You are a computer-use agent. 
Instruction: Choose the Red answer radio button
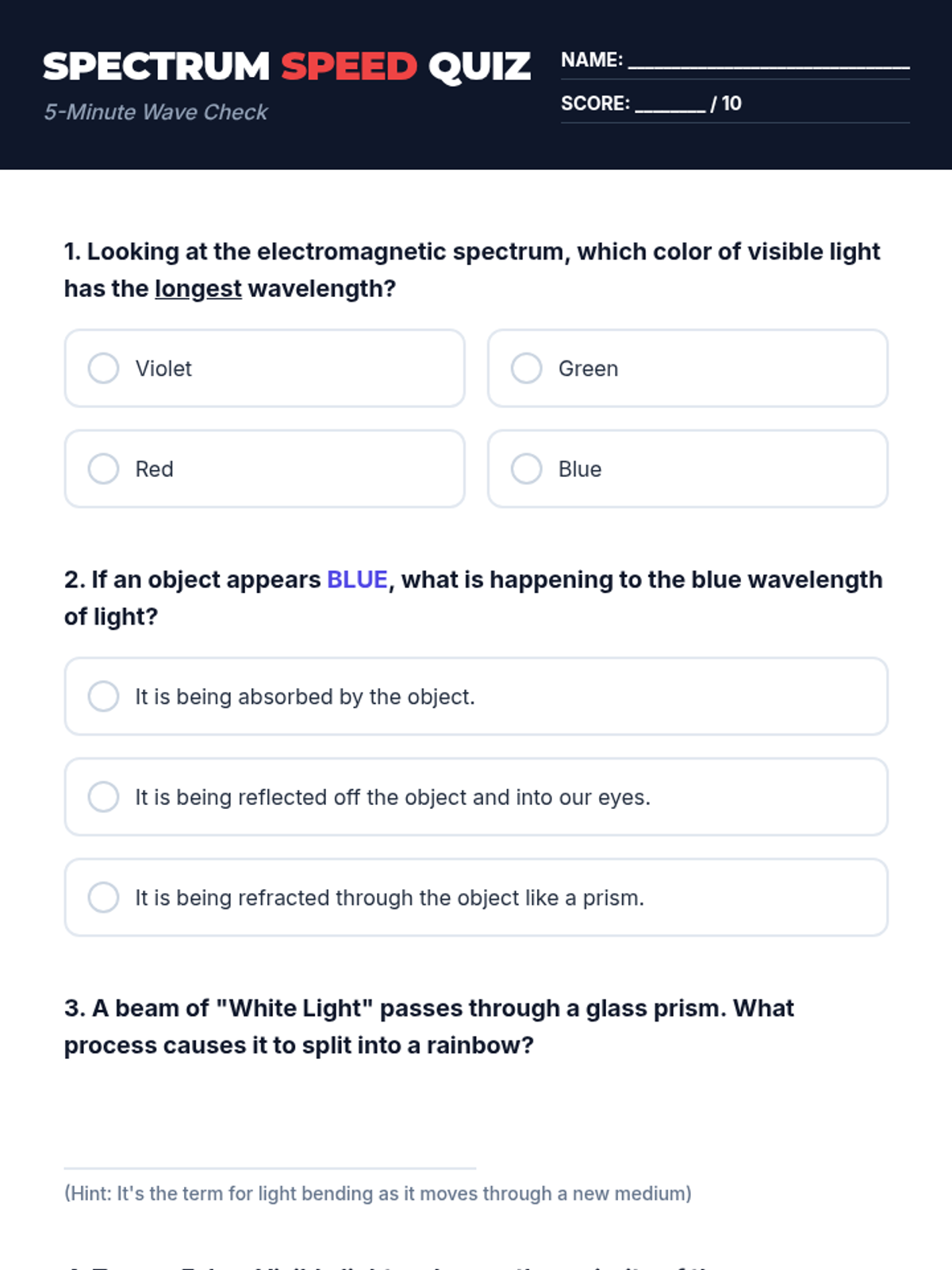click(103, 469)
